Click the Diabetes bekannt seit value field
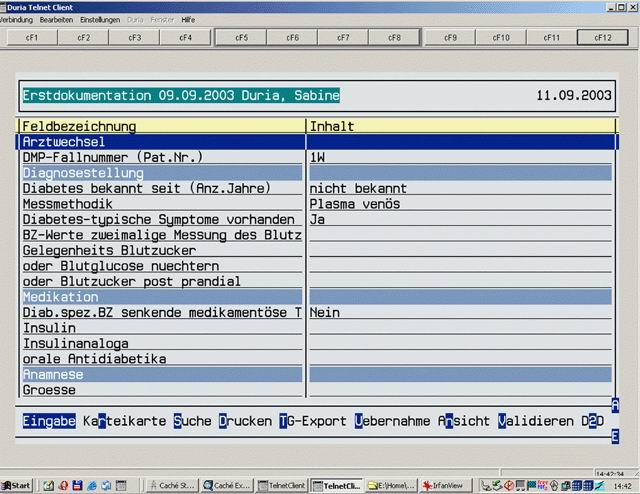This screenshot has height=494, width=640. point(460,188)
